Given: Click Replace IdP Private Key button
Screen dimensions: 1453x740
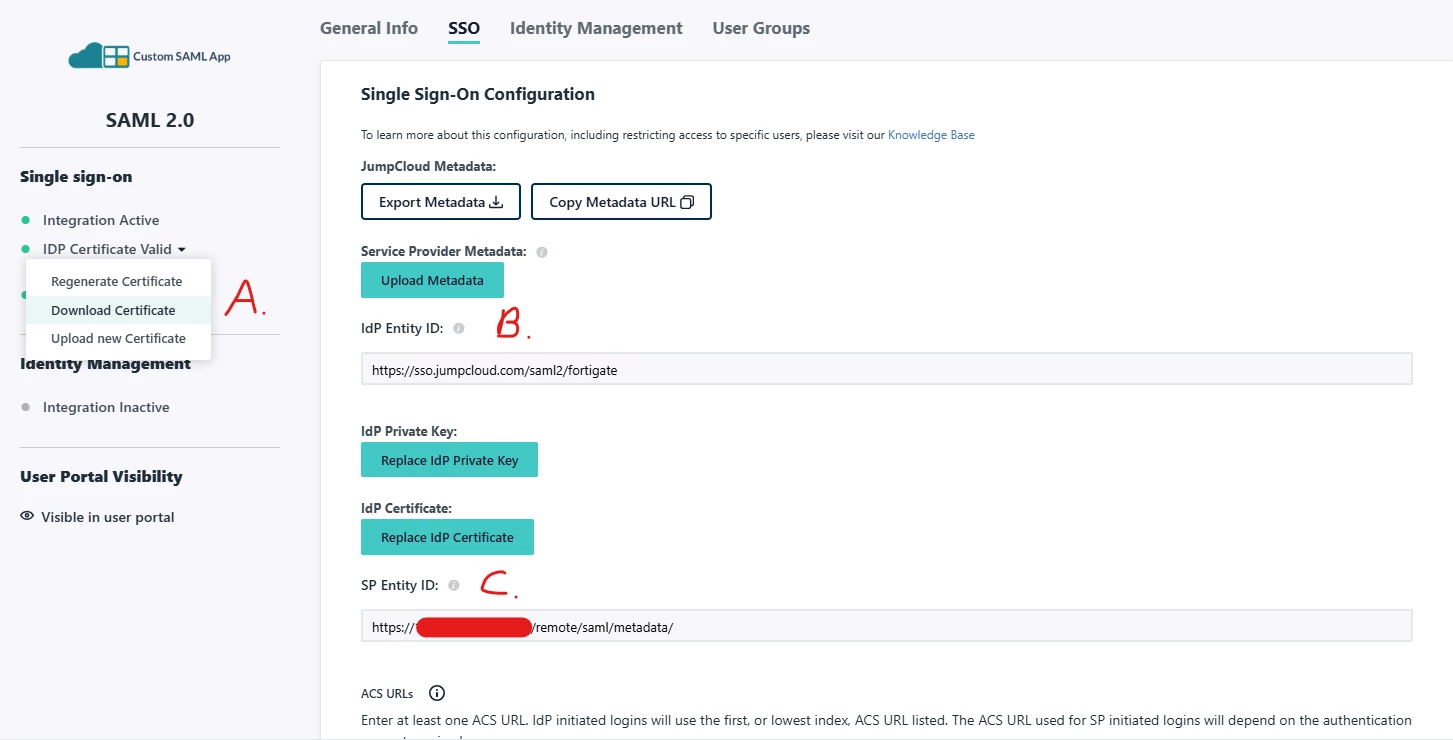Looking at the screenshot, I should click(x=449, y=460).
